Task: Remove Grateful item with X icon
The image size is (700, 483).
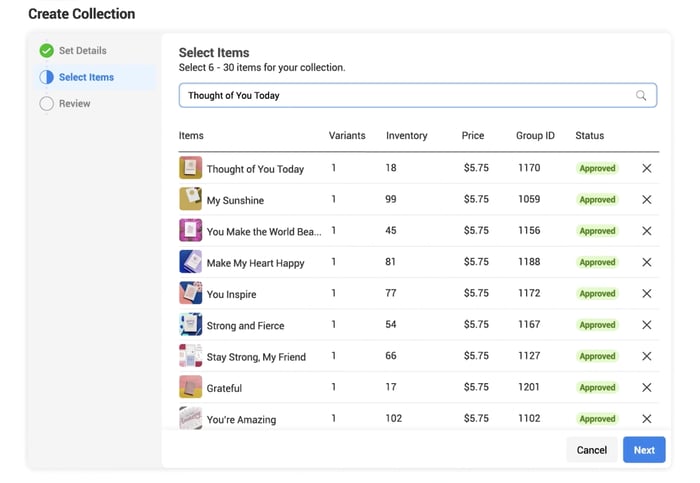Action: (x=646, y=387)
